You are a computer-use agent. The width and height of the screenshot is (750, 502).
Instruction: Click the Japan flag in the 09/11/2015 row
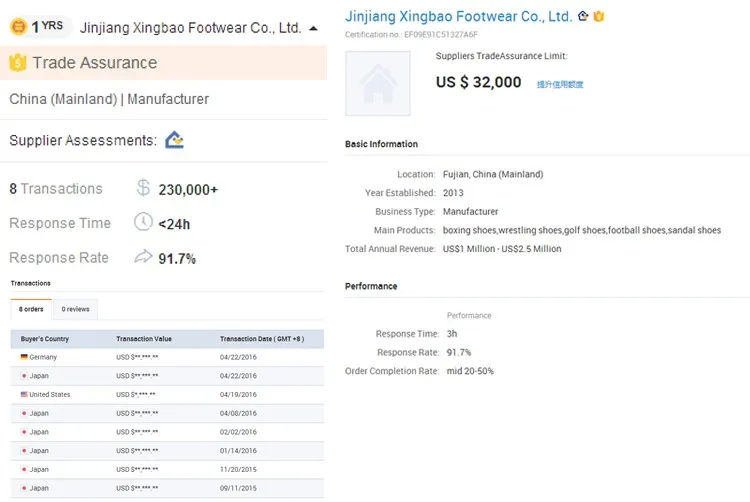(x=24, y=488)
